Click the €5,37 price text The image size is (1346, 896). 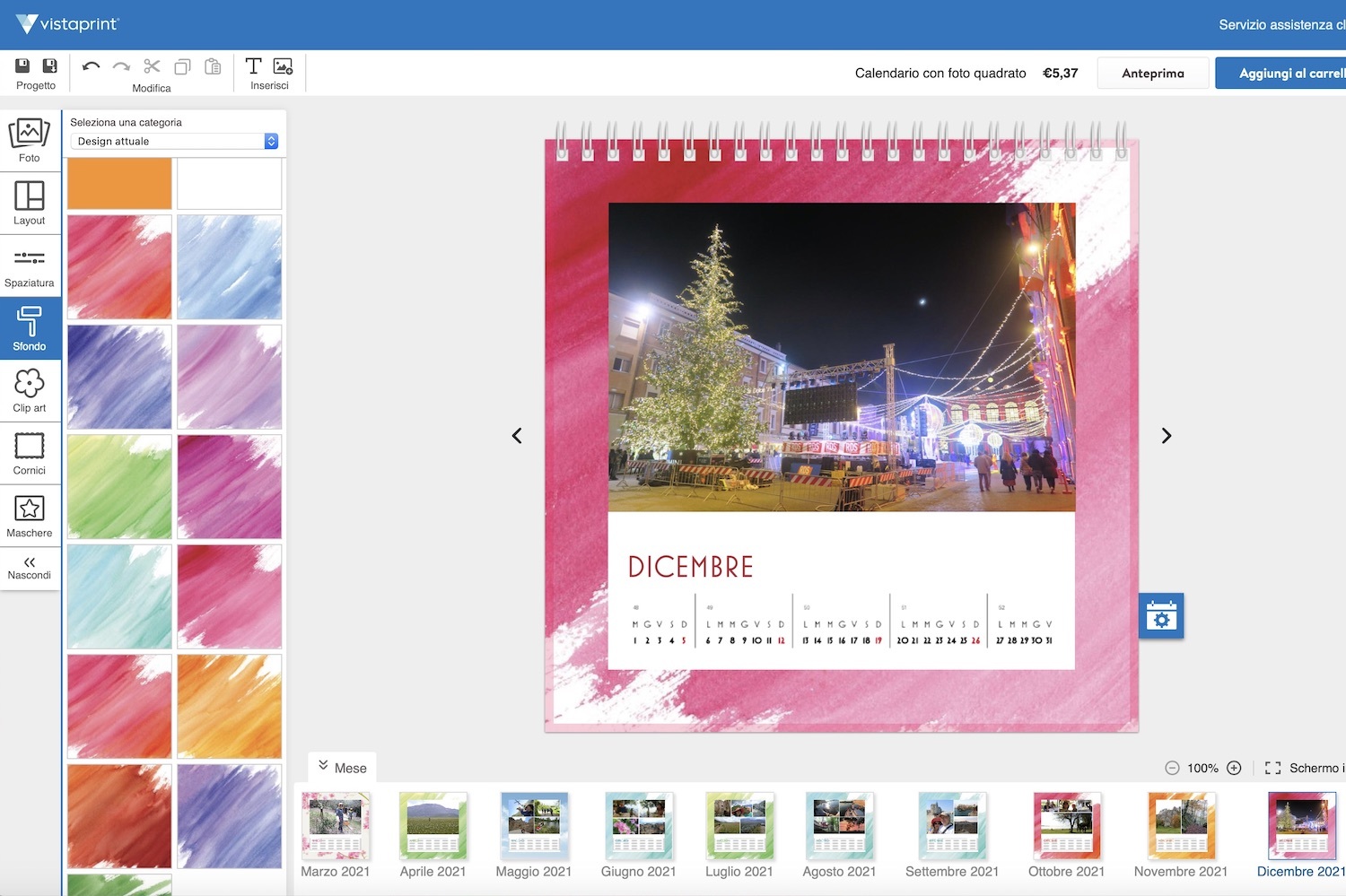(1061, 74)
